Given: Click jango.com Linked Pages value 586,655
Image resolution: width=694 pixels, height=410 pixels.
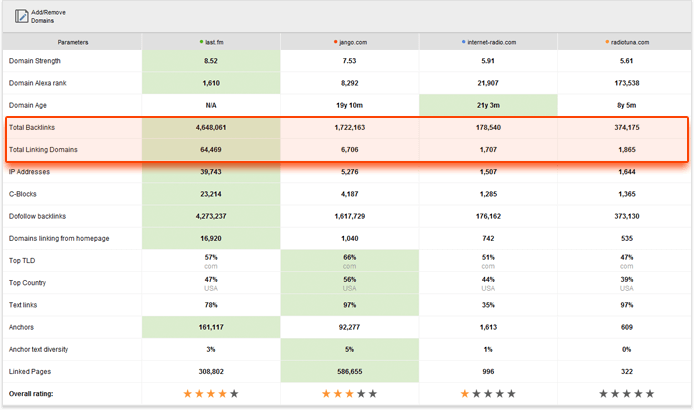Looking at the screenshot, I should pos(349,371).
